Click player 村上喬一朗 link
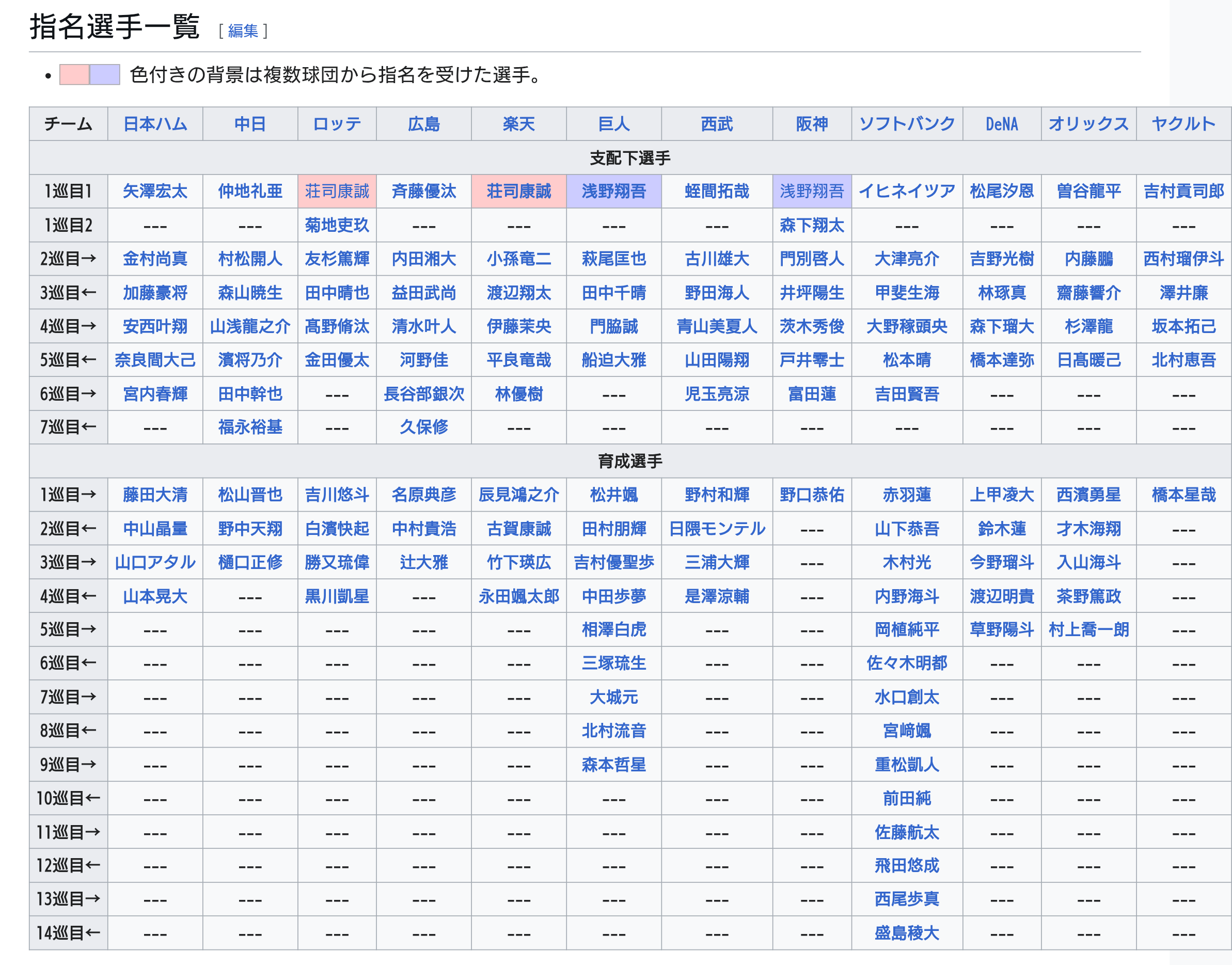 click(1088, 629)
